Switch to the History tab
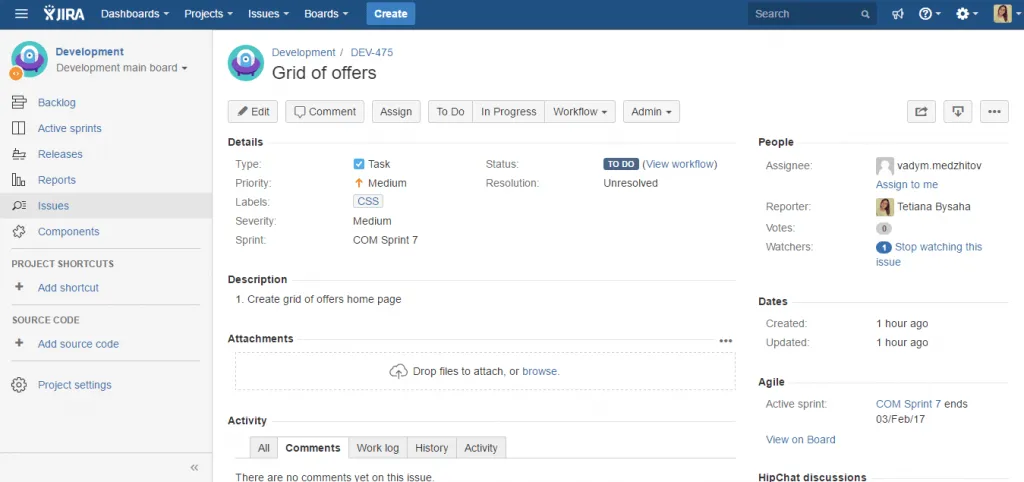Screen dimensions: 1024x482 click(432, 448)
